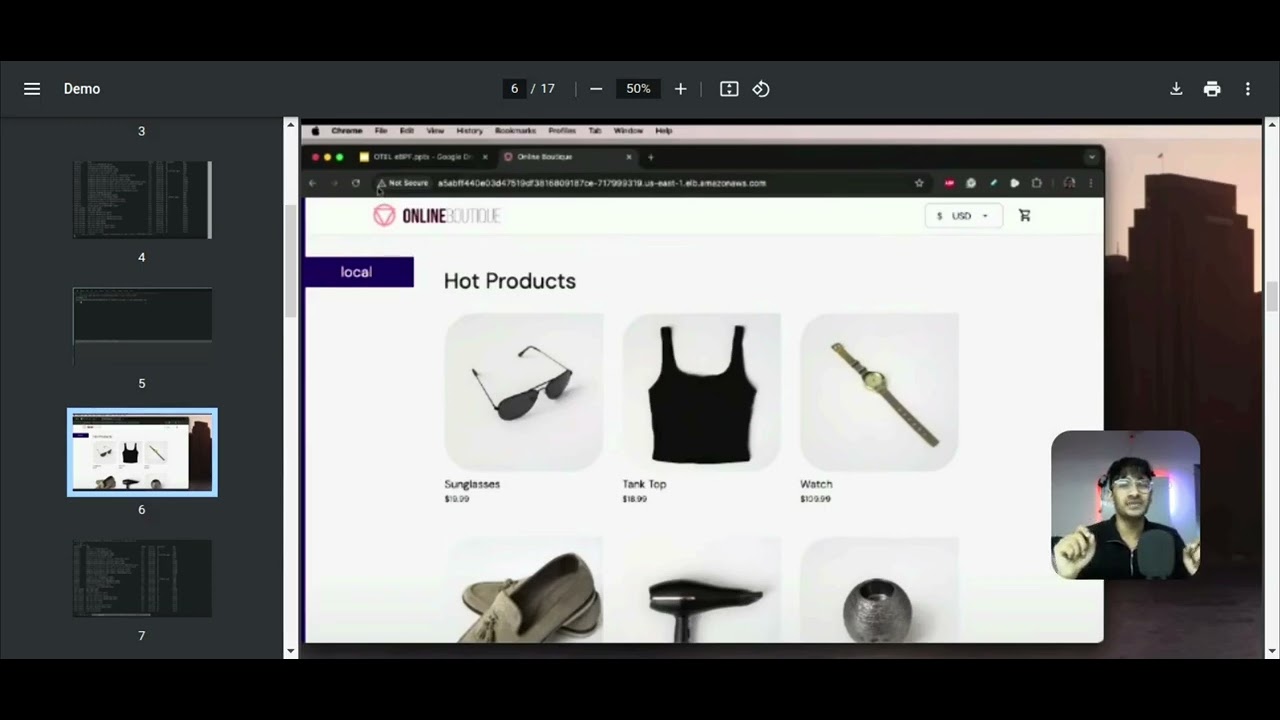
Task: Click the Hot Products heading
Action: [510, 281]
